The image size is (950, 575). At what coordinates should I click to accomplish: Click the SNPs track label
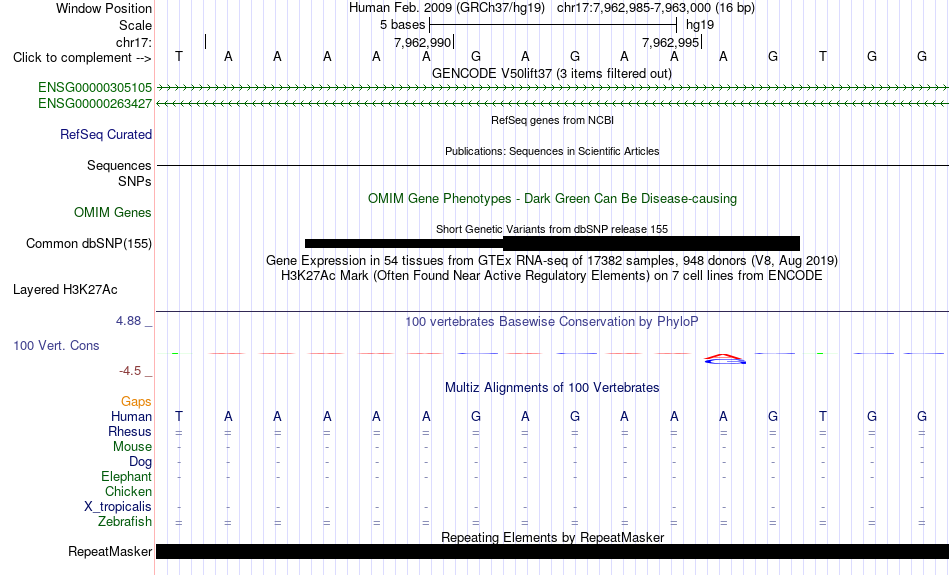coord(135,181)
